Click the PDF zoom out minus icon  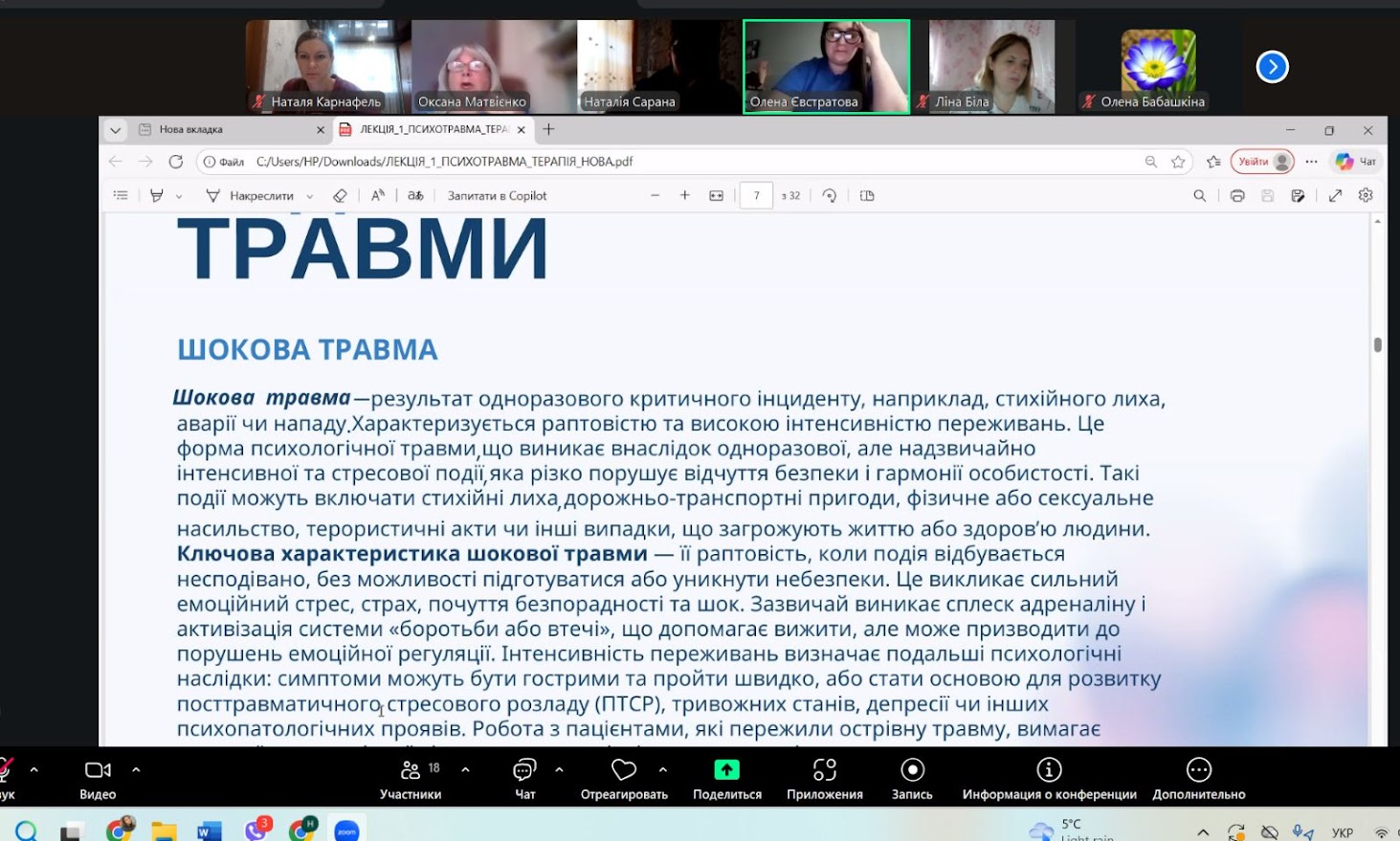click(x=656, y=196)
